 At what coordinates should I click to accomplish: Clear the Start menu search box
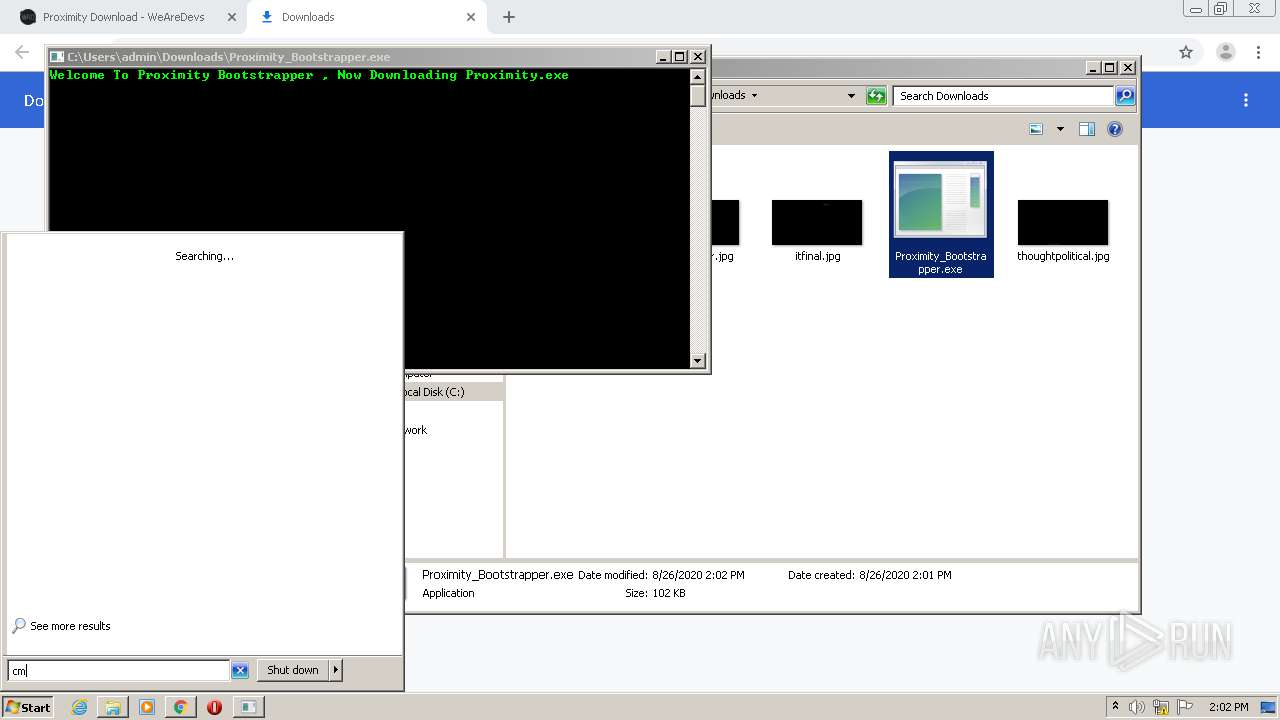pyautogui.click(x=240, y=670)
